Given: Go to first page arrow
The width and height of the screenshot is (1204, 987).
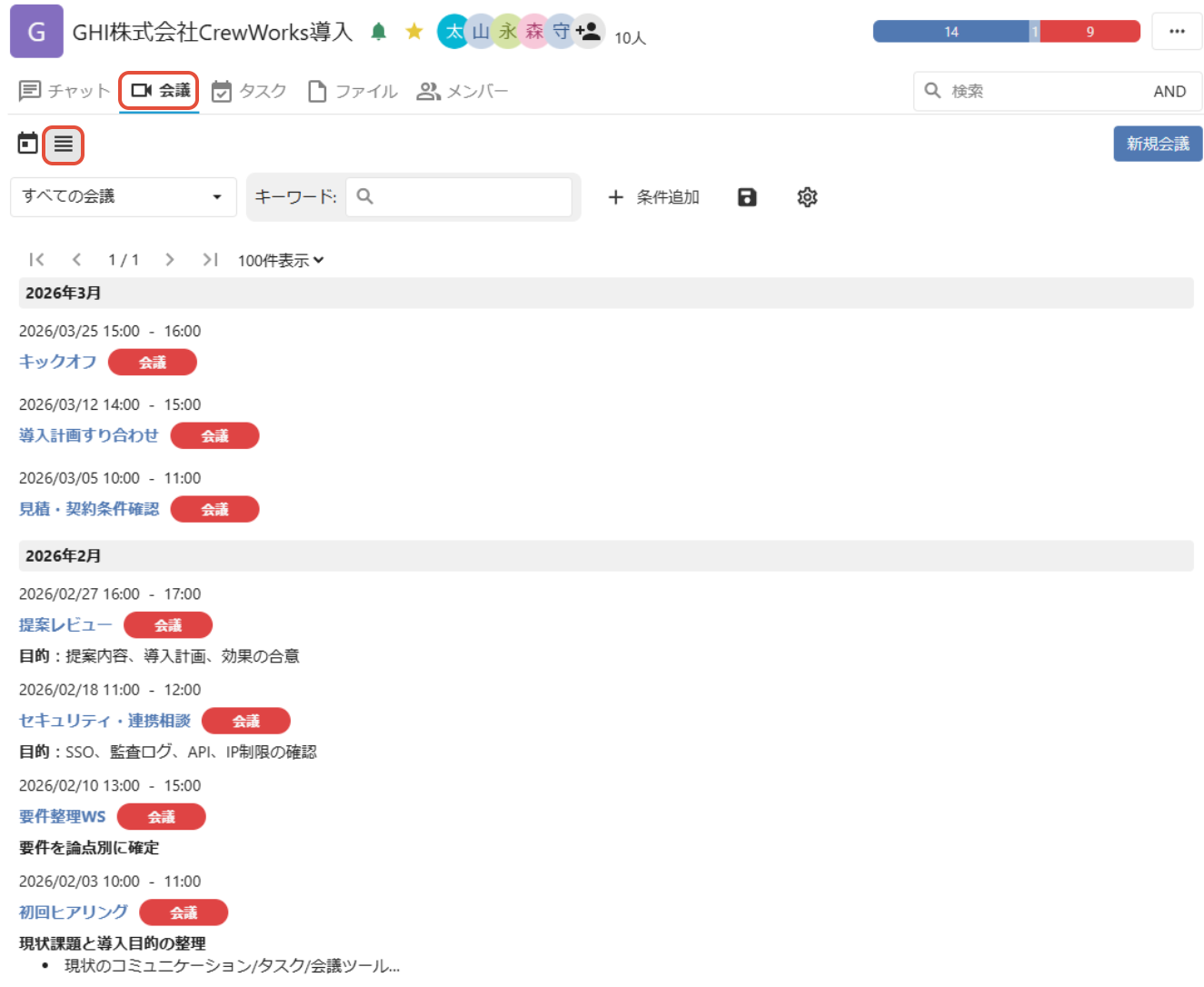Looking at the screenshot, I should pos(36,260).
